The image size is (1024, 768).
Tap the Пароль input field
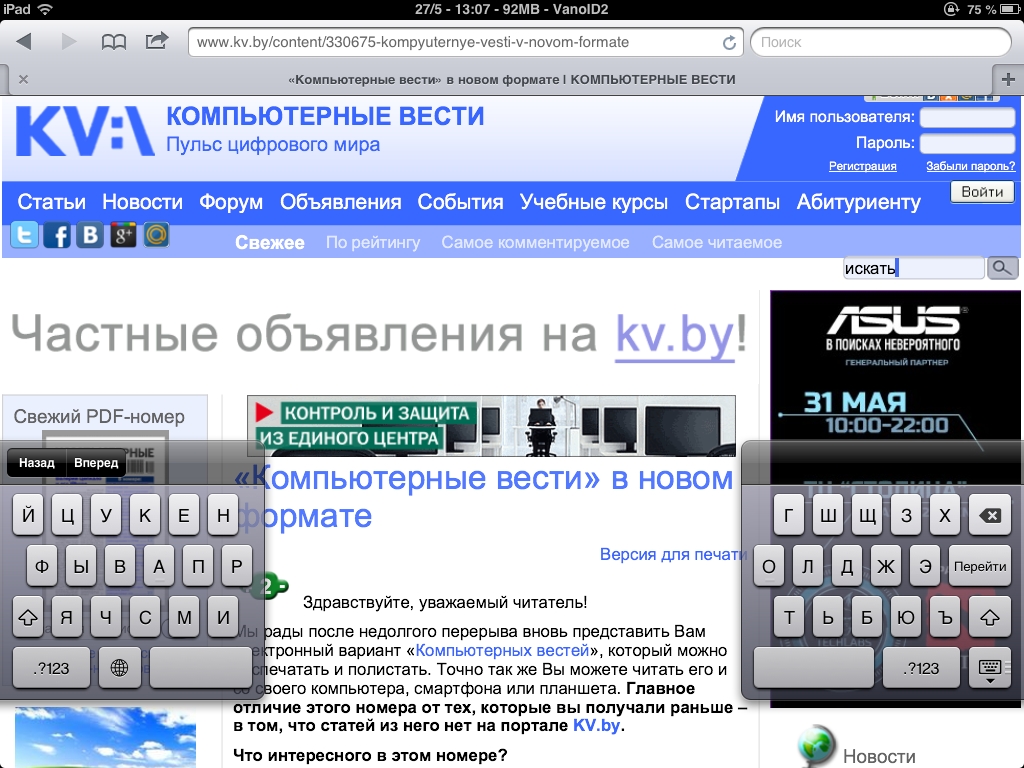967,143
